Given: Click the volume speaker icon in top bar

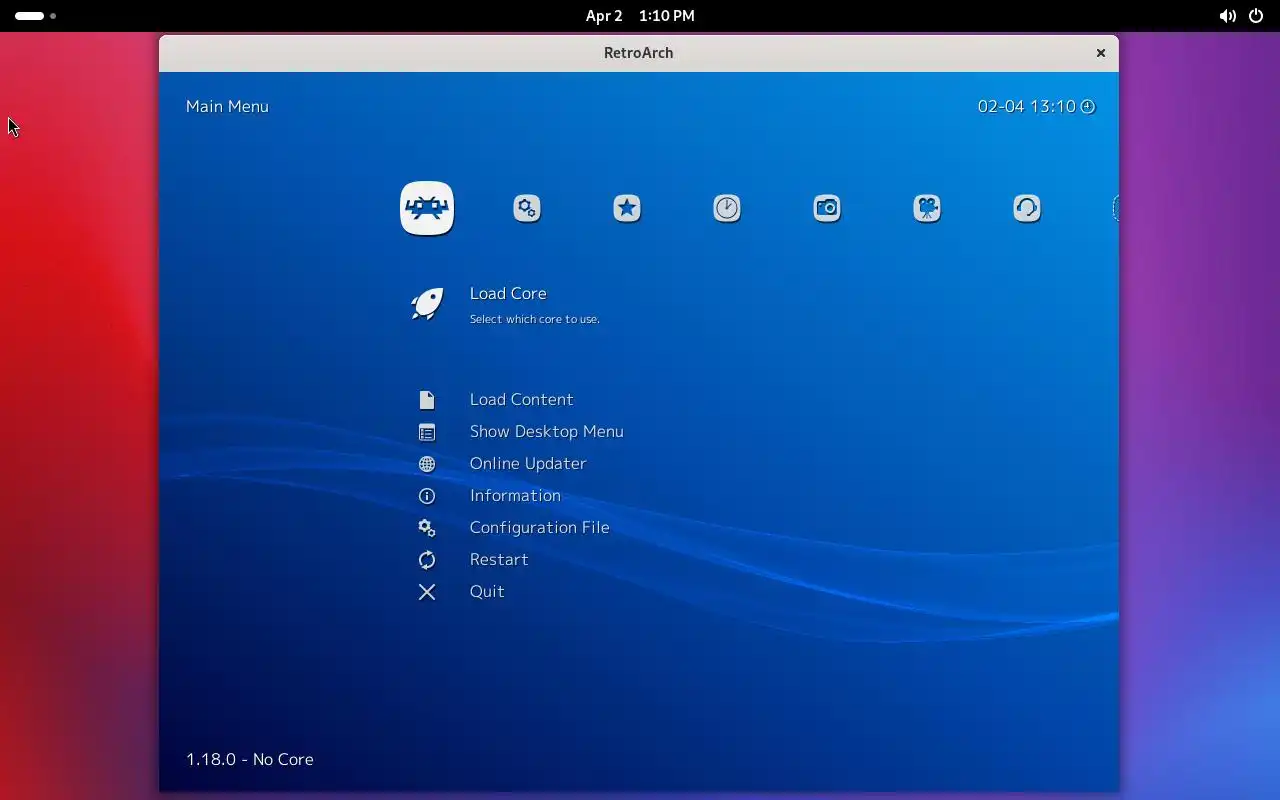Looking at the screenshot, I should click(1227, 16).
